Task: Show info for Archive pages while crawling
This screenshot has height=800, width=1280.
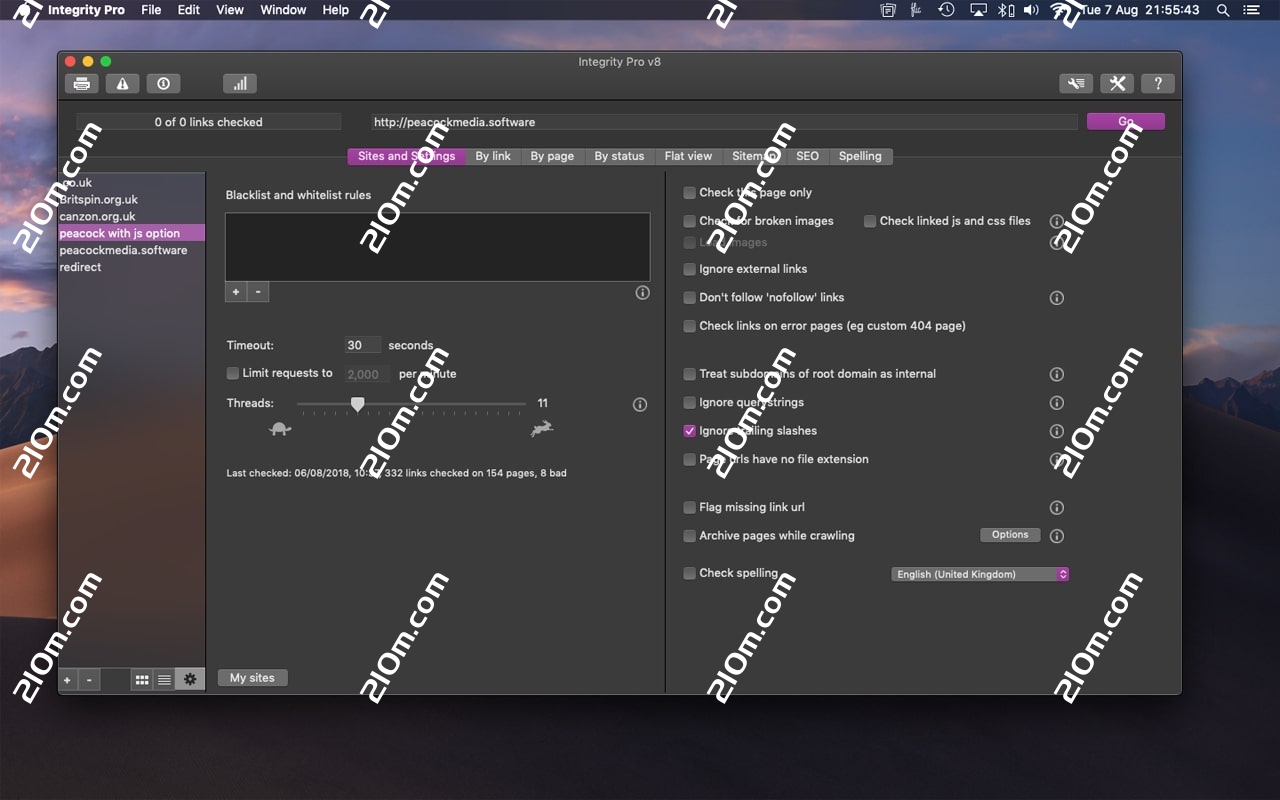Action: coord(1056,536)
